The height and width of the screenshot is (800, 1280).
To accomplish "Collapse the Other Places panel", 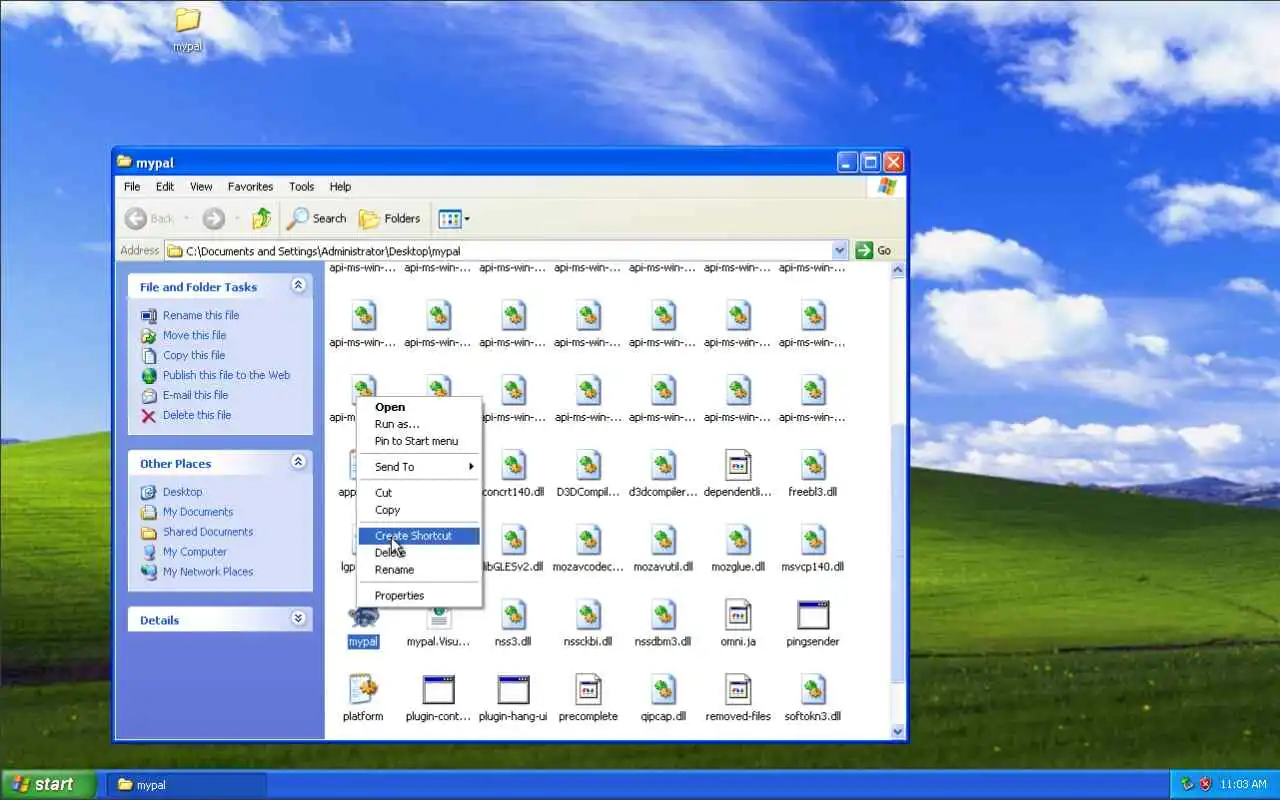I will (298, 463).
